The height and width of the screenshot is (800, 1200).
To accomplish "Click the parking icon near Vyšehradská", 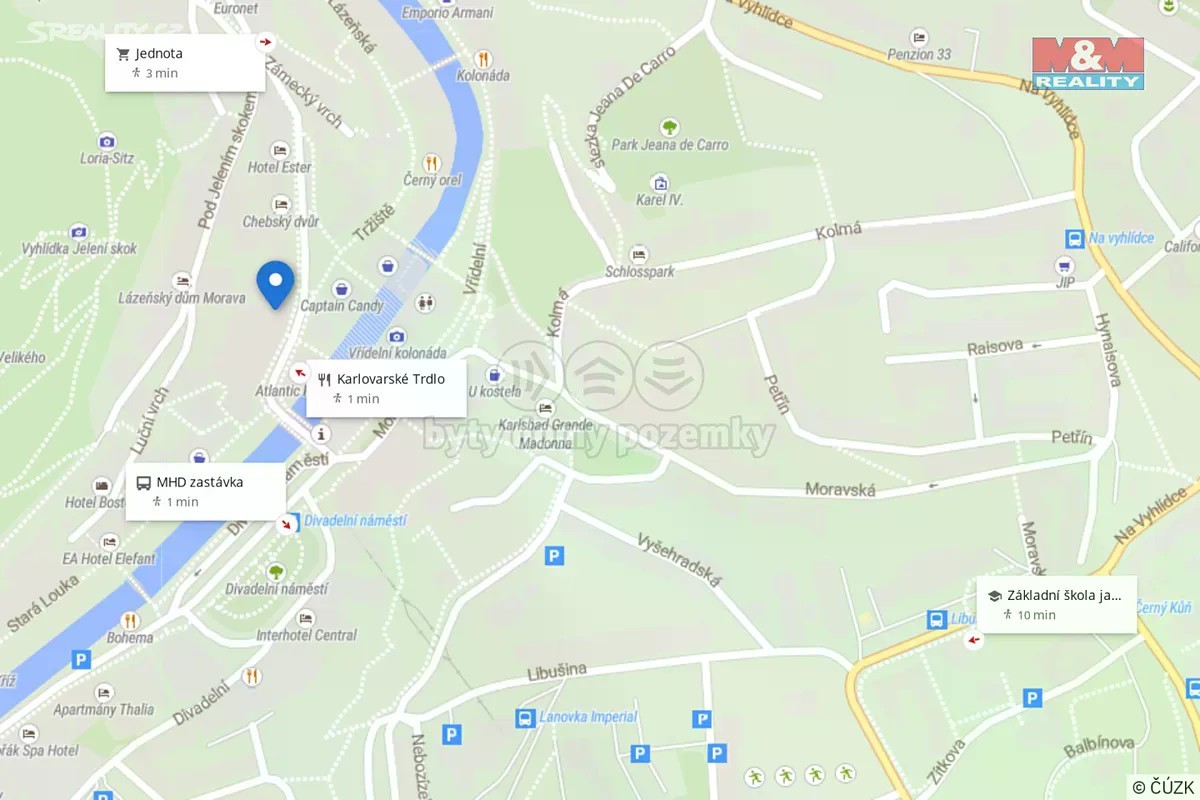I will [x=554, y=555].
